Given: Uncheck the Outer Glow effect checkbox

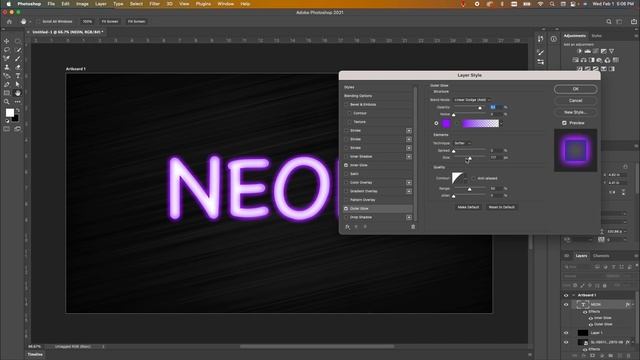Looking at the screenshot, I should [x=346, y=209].
